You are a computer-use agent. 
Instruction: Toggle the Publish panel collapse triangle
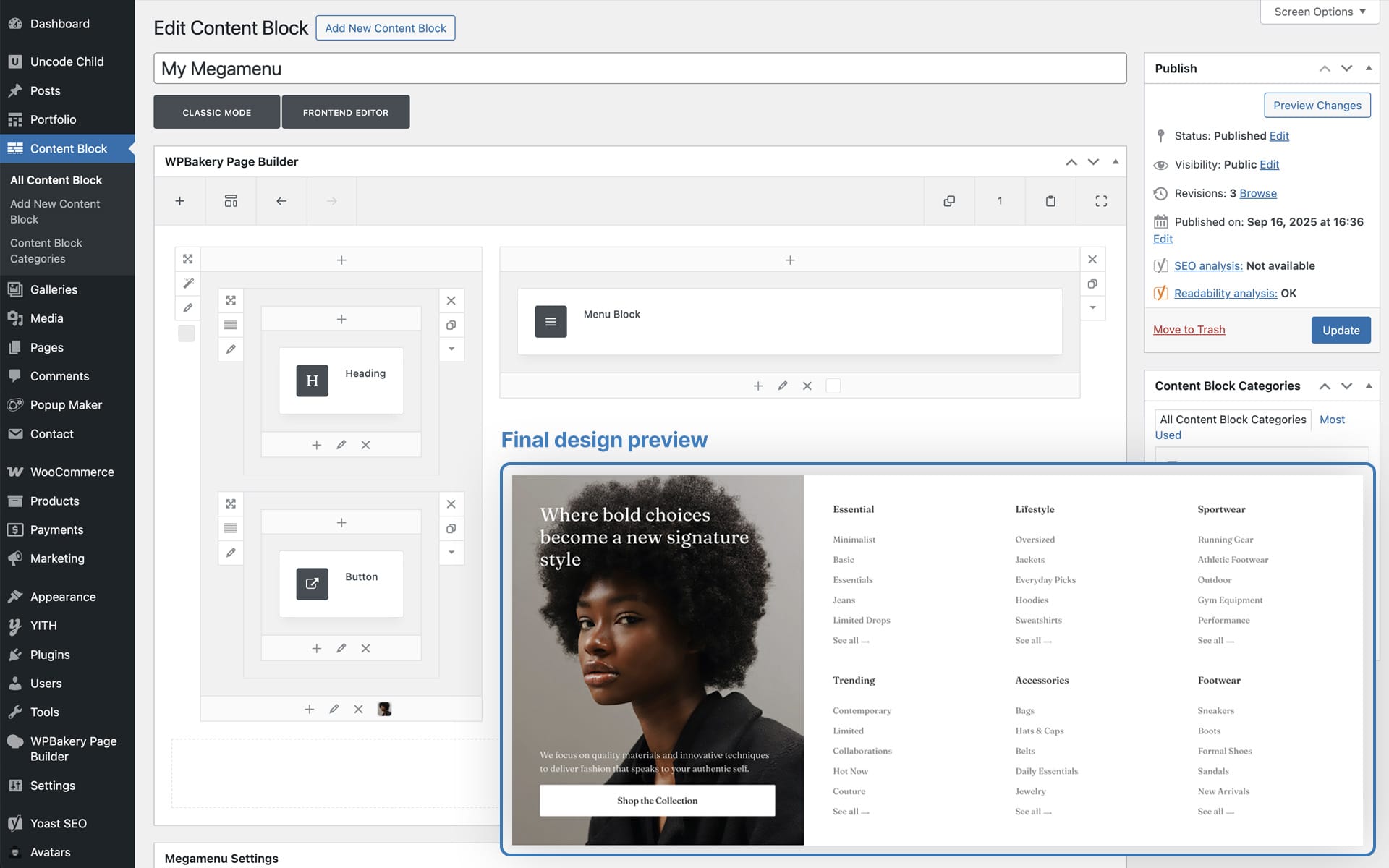coord(1369,68)
